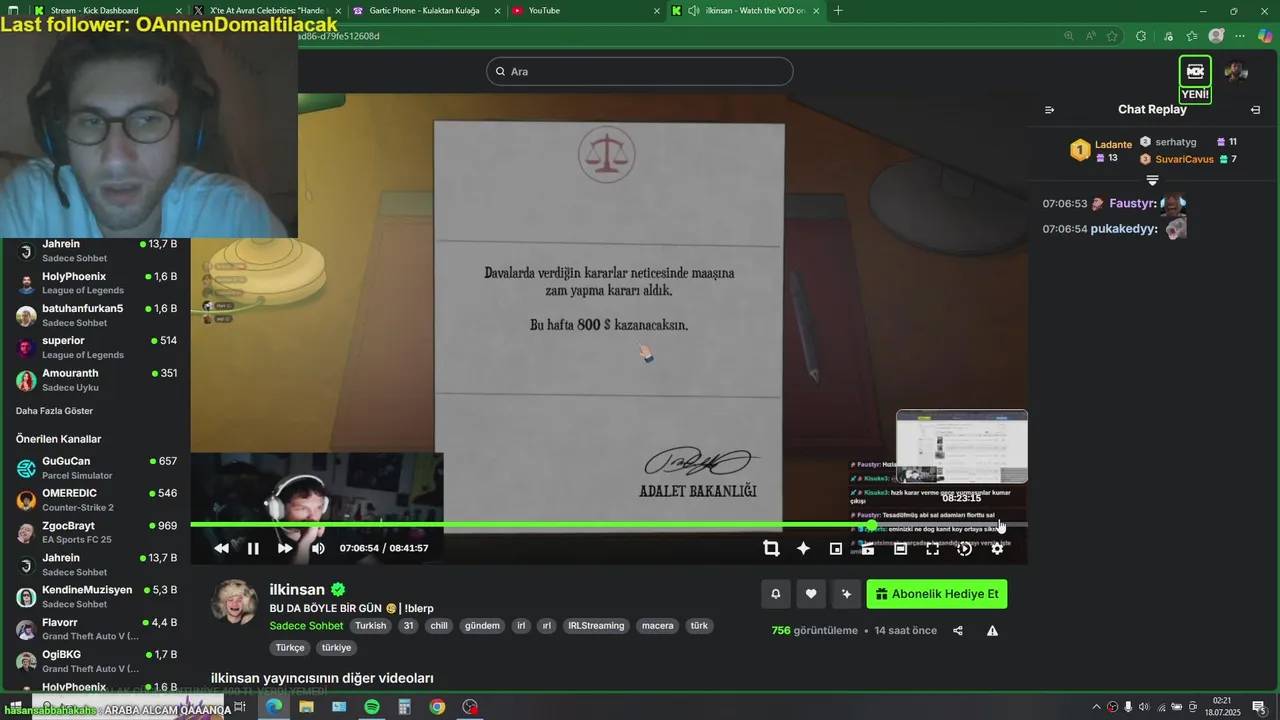This screenshot has width=1280, height=720.
Task: Mute the video player volume
Action: [318, 548]
